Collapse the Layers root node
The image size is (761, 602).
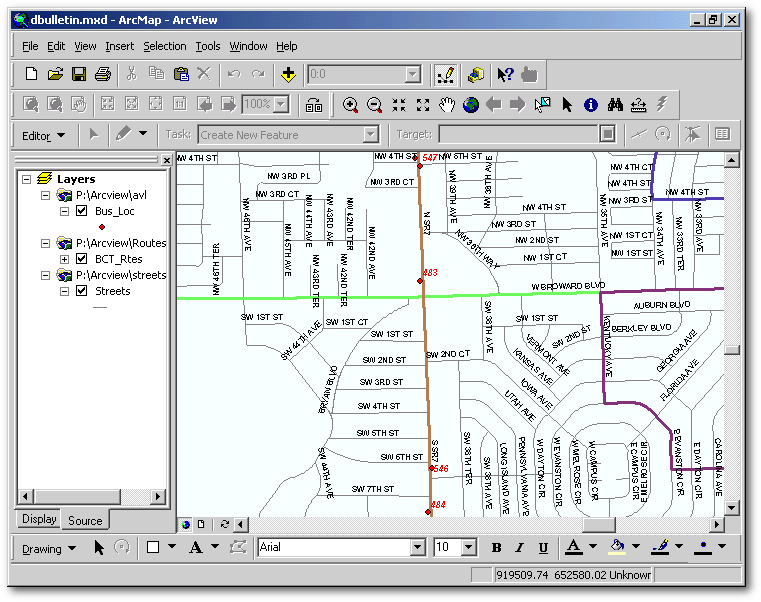27,179
